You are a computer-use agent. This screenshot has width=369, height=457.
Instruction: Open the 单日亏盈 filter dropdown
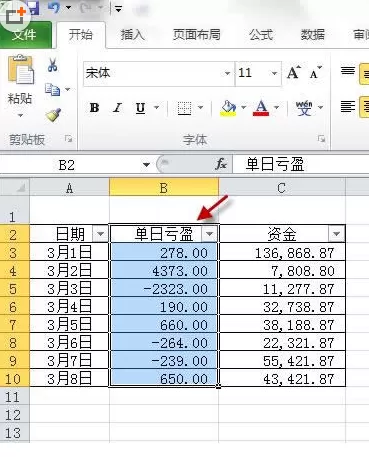209,234
